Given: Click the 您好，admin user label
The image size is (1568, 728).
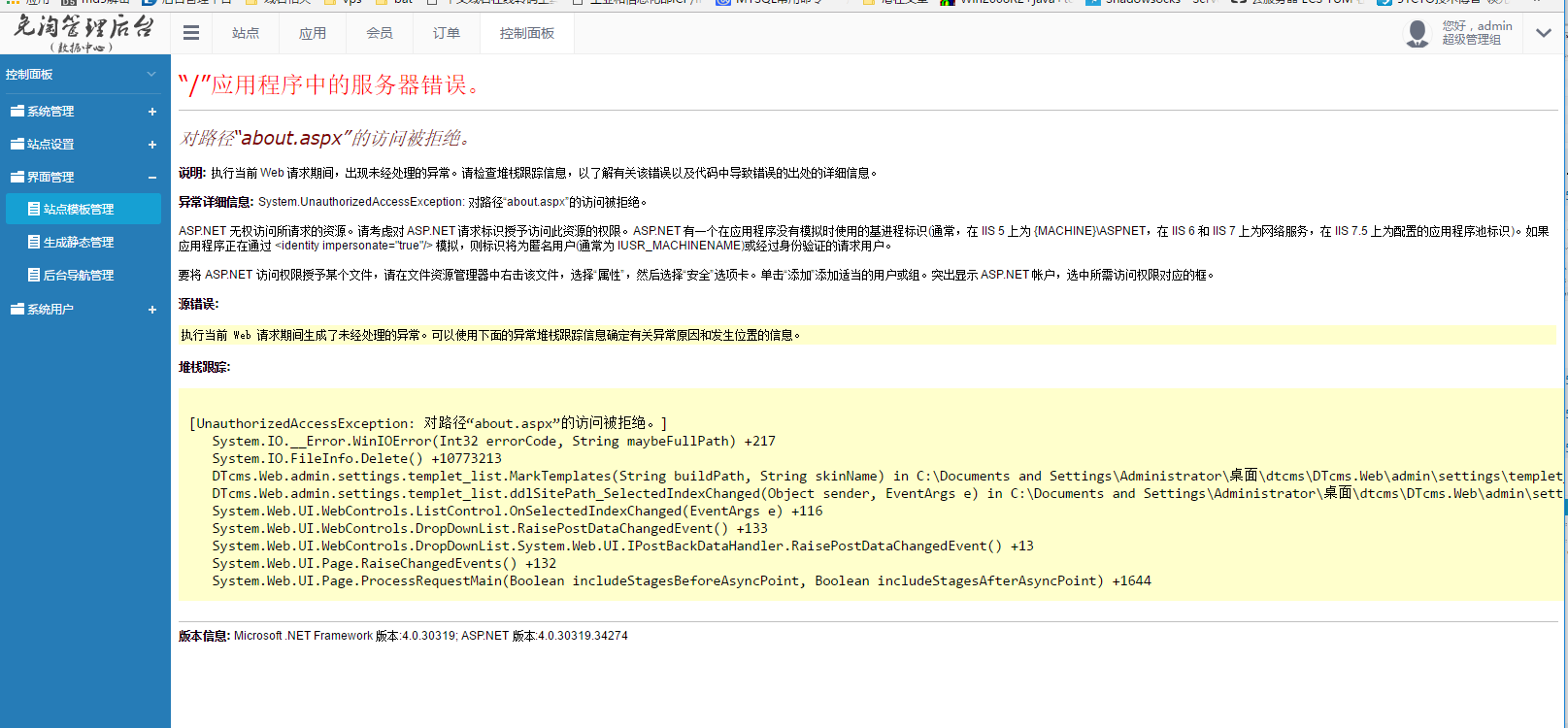Looking at the screenshot, I should point(1477,26).
